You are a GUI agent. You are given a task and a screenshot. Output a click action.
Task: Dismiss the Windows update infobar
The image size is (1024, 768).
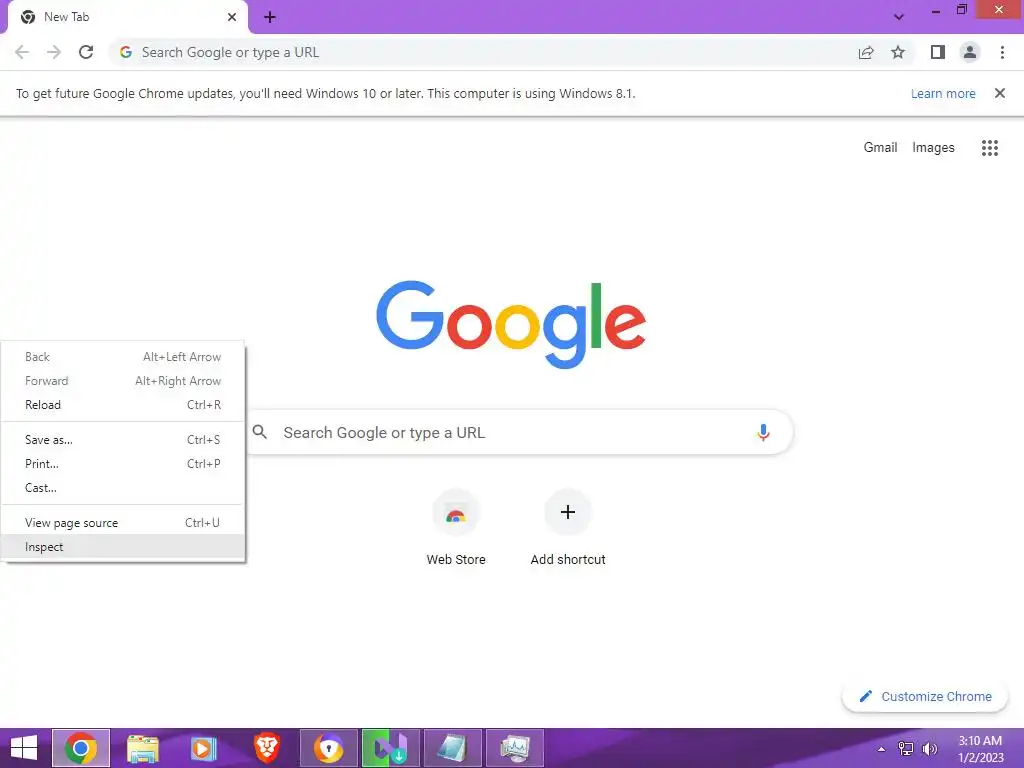(999, 93)
